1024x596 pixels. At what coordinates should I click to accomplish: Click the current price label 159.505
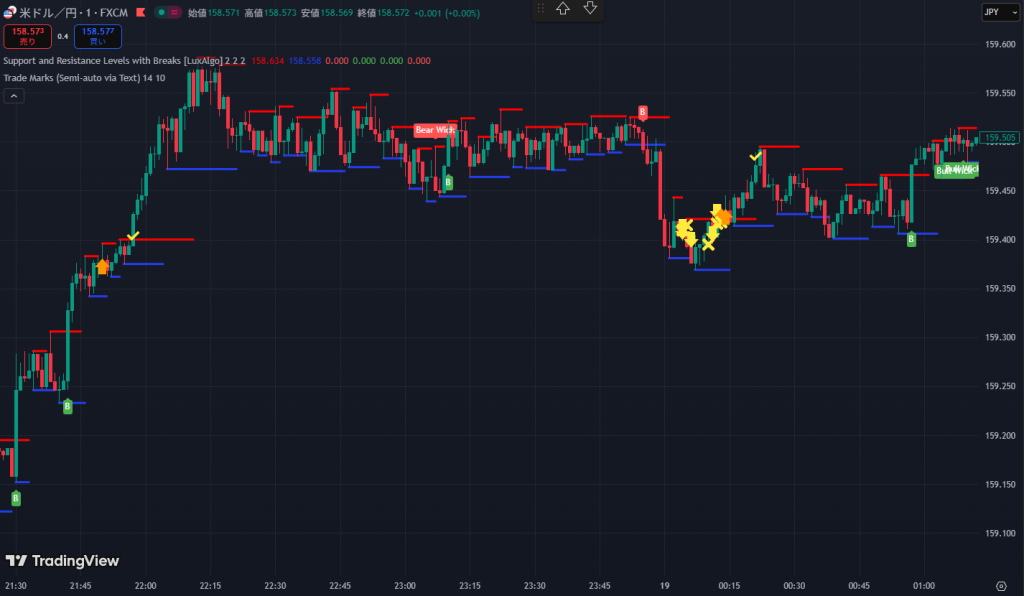coord(1000,138)
